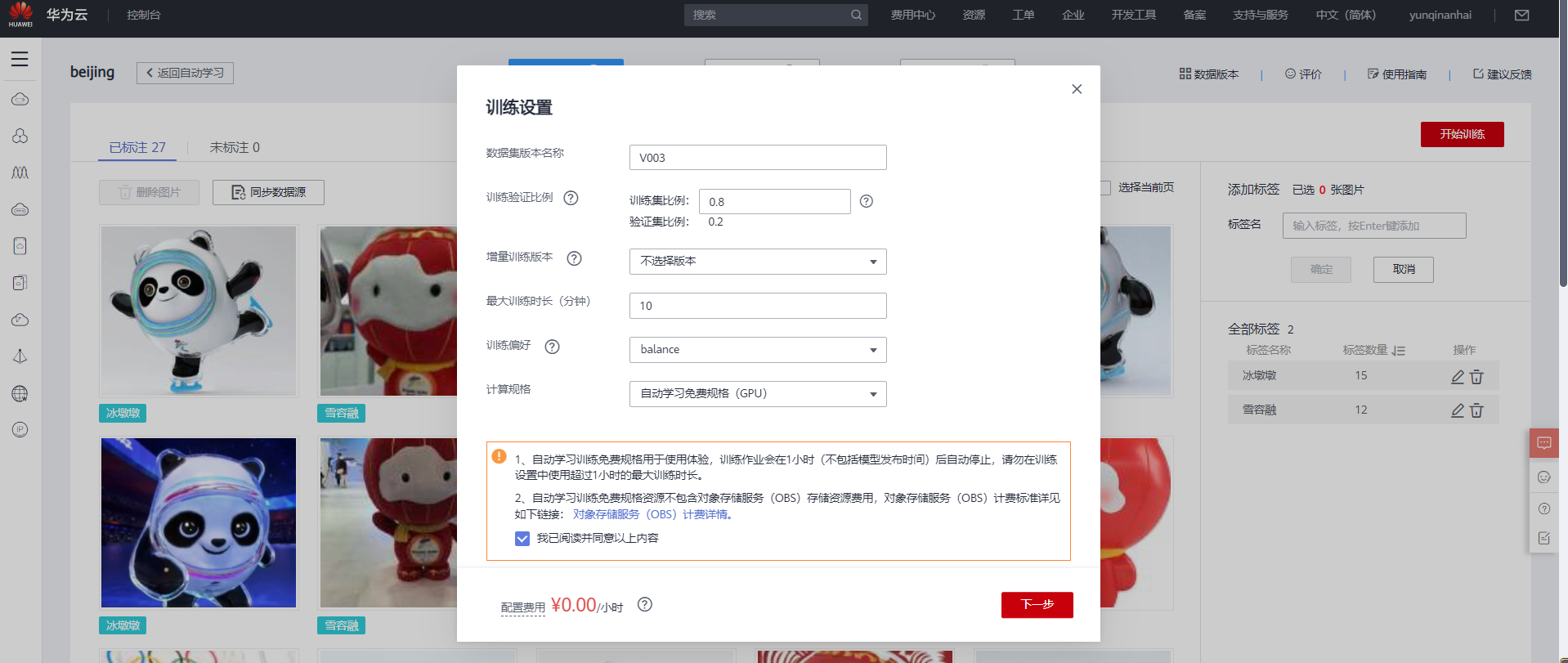Click help icon beside 配置费用 price
The image size is (1568, 663).
click(x=645, y=604)
